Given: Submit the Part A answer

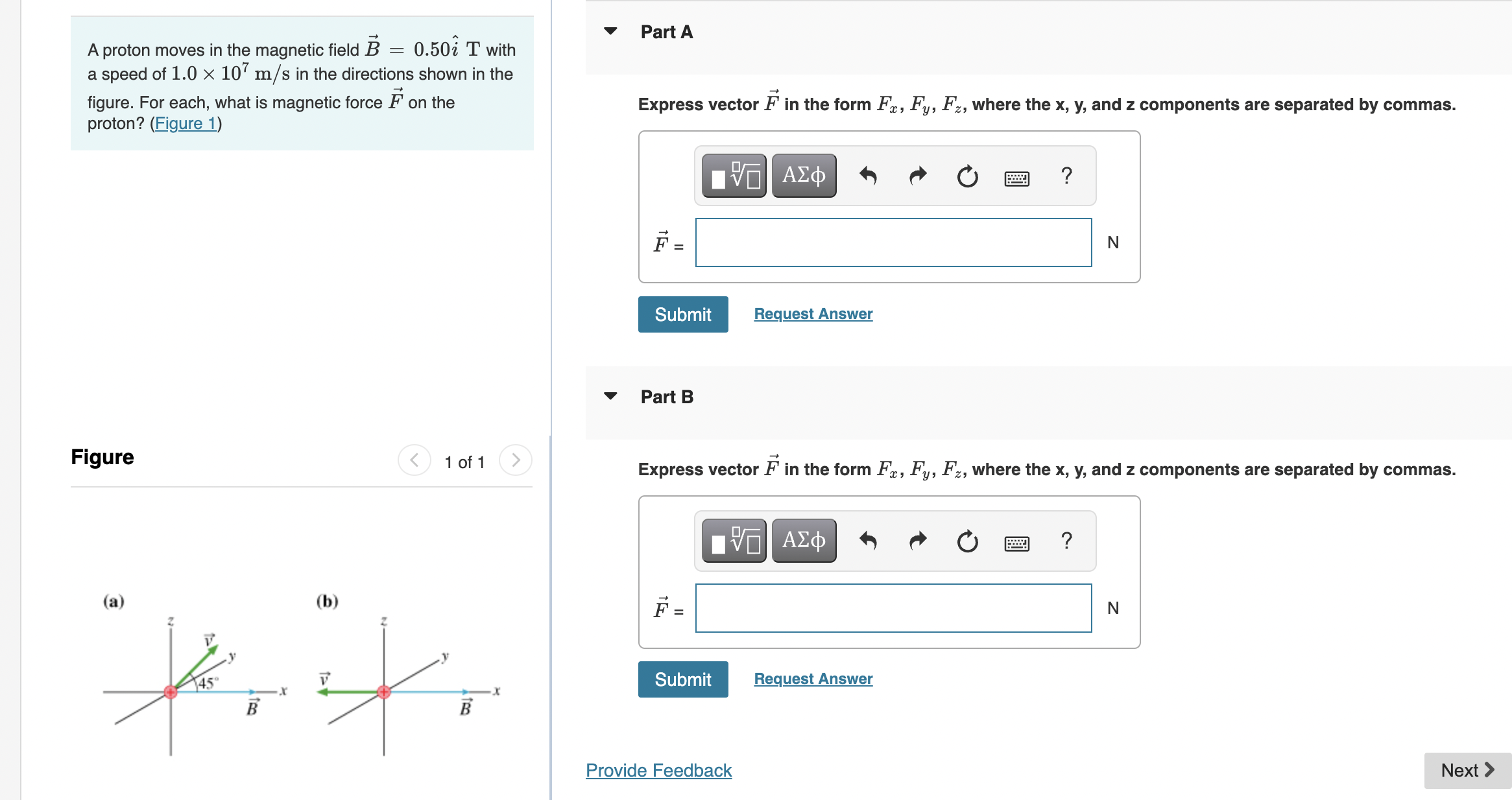Looking at the screenshot, I should click(682, 314).
